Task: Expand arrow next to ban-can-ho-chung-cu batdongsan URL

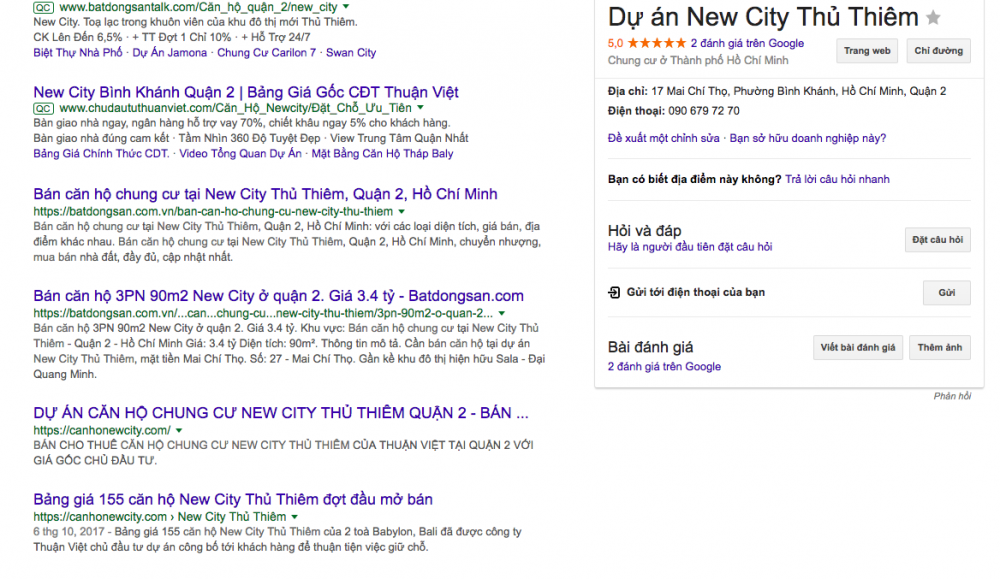Action: pos(401,212)
